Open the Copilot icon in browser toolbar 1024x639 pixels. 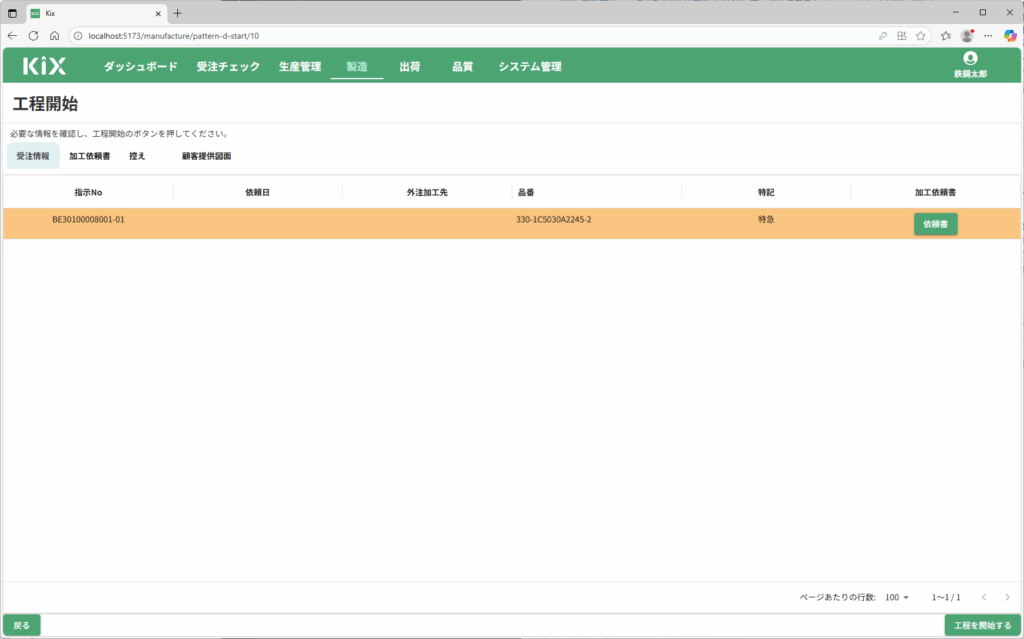[x=1010, y=35]
